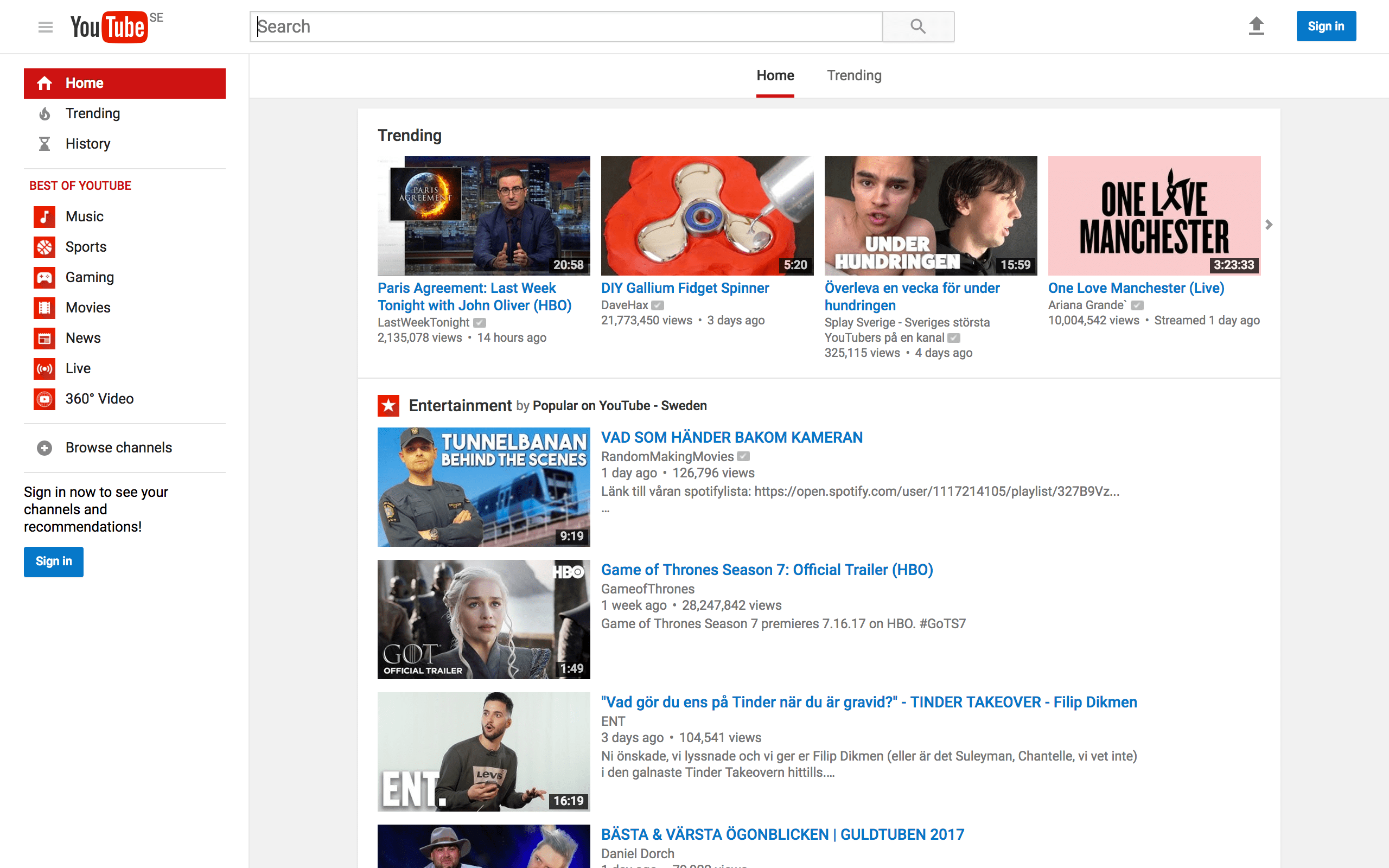Open the hamburger guide menu icon
This screenshot has width=1389, height=868.
pyautogui.click(x=46, y=27)
